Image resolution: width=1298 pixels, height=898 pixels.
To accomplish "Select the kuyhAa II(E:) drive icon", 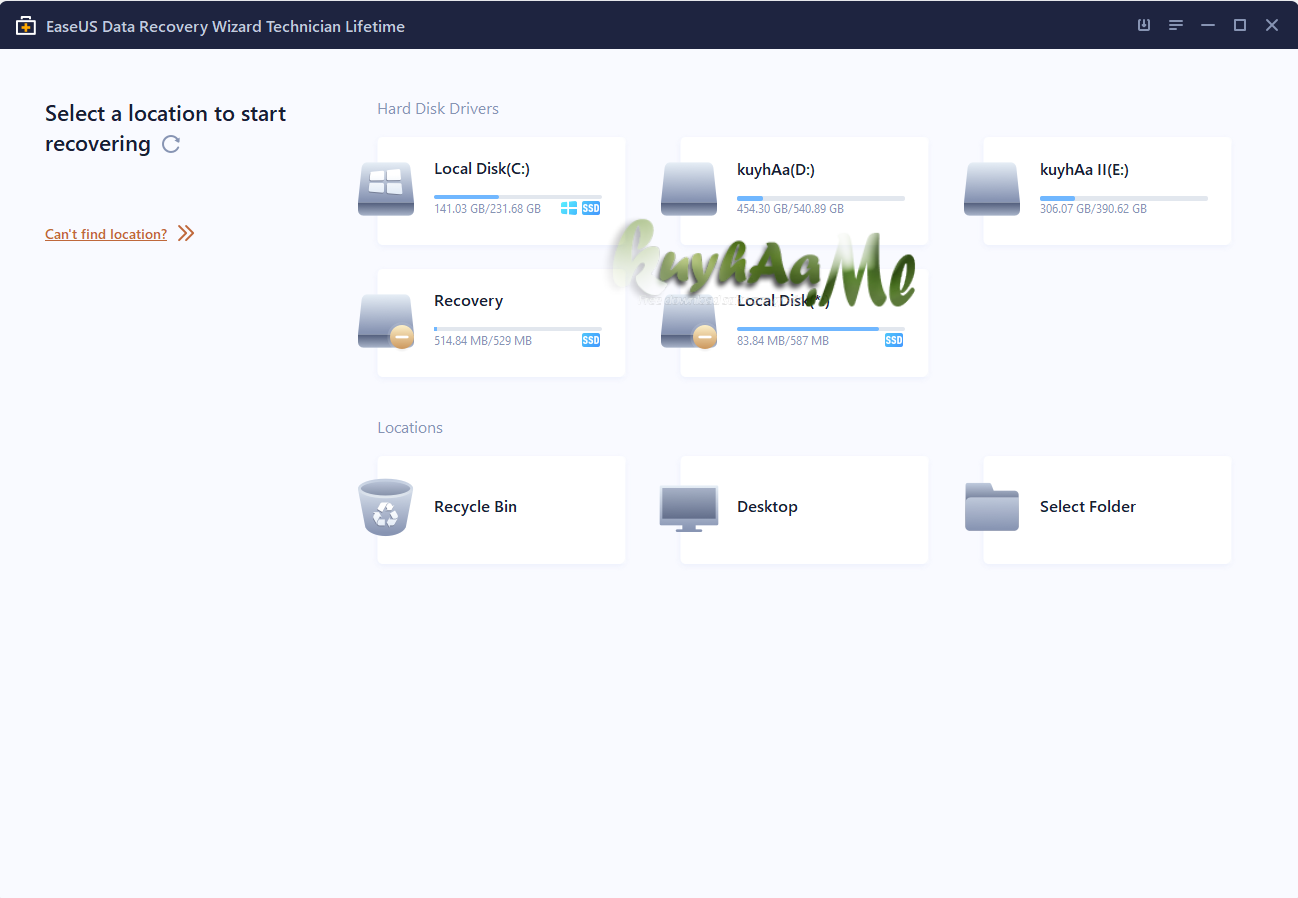I will pyautogui.click(x=992, y=190).
